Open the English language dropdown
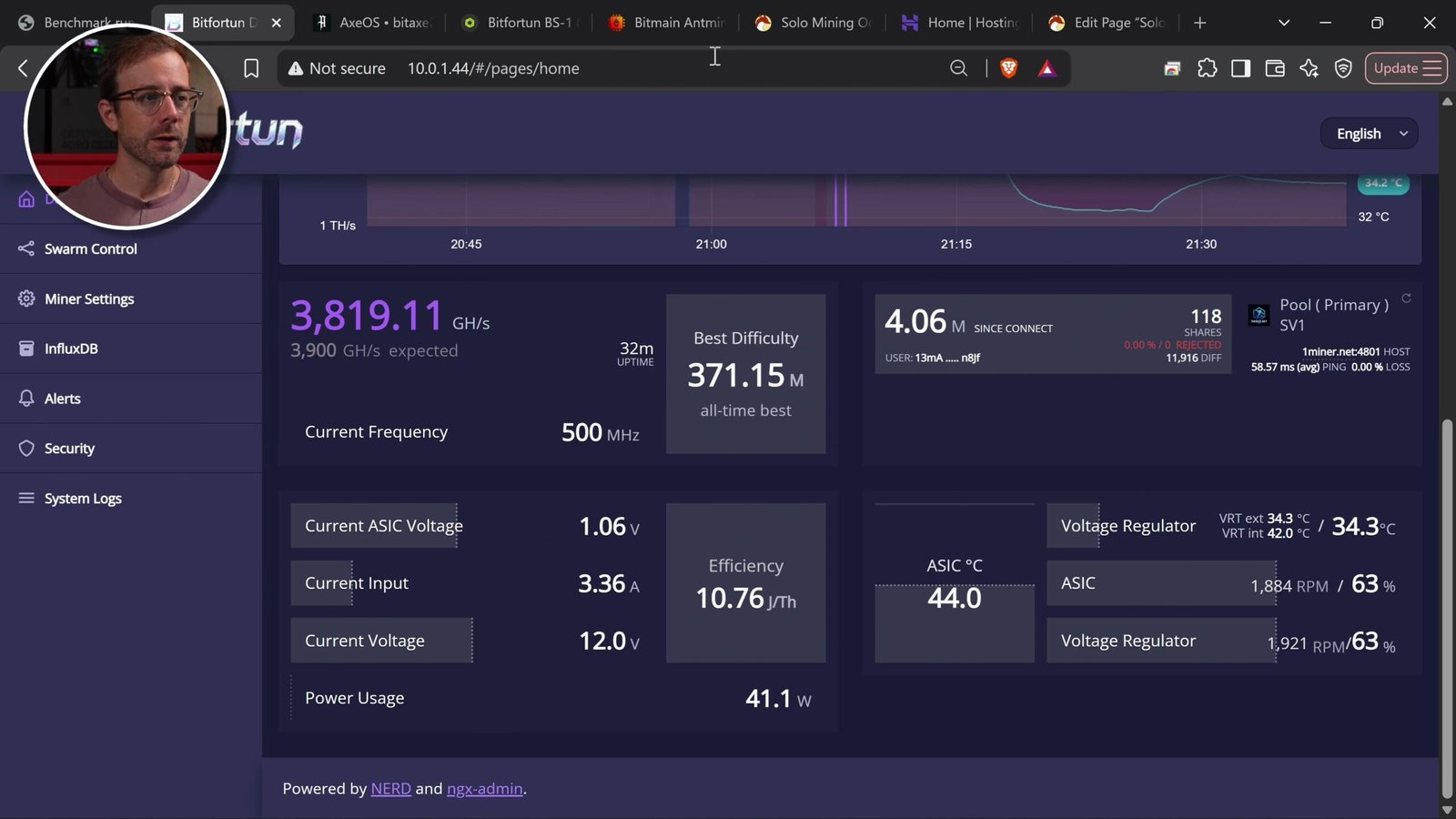This screenshot has width=1456, height=819. click(1370, 134)
